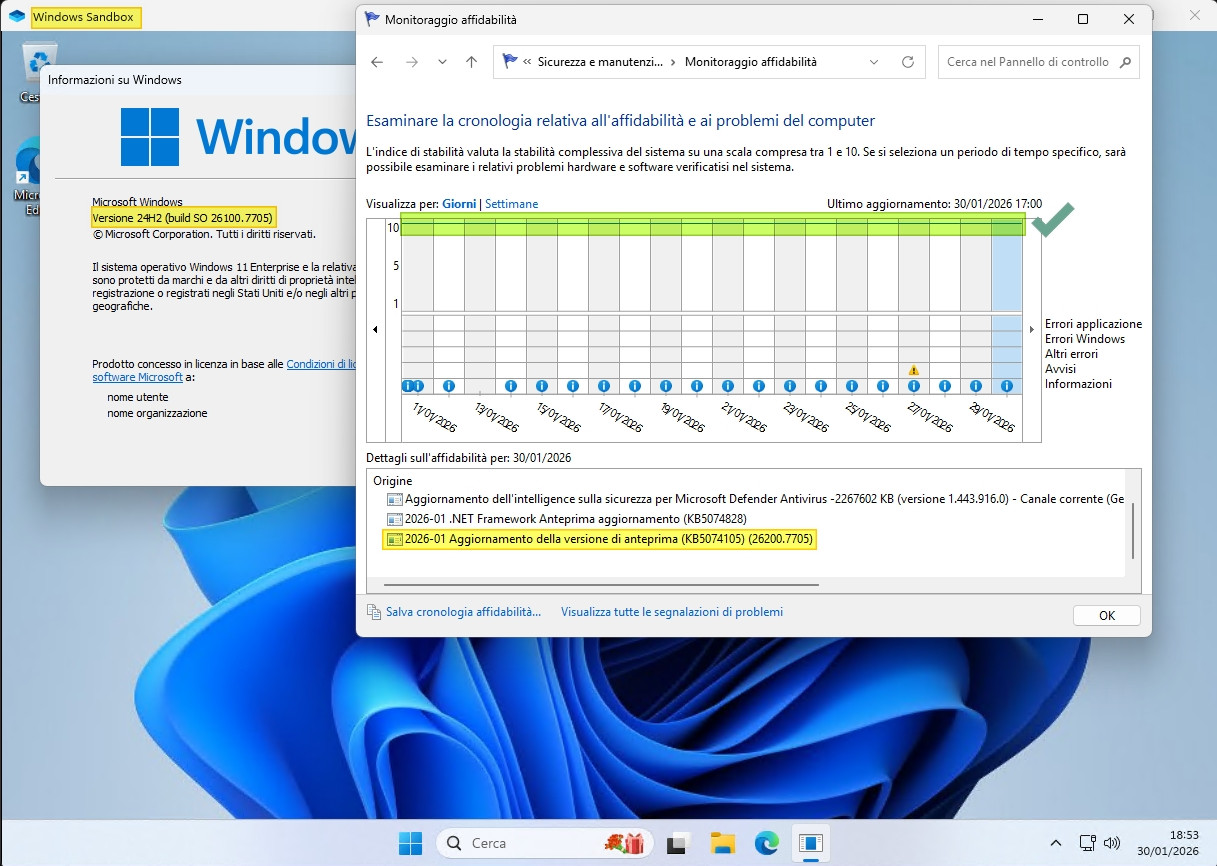Open the recent locations dropdown arrow

pyautogui.click(x=442, y=62)
